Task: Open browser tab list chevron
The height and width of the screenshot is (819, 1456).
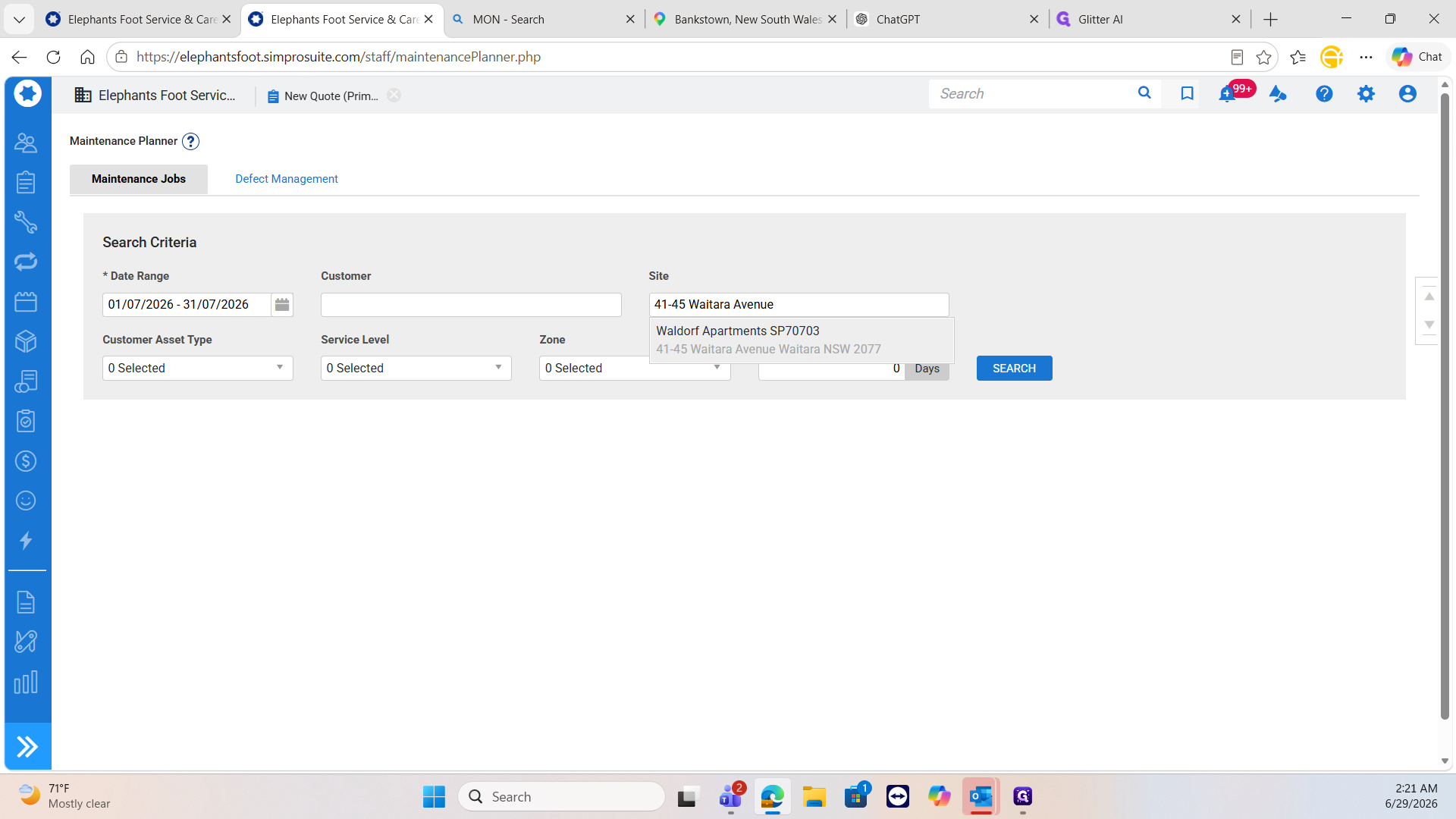Action: 19,20
